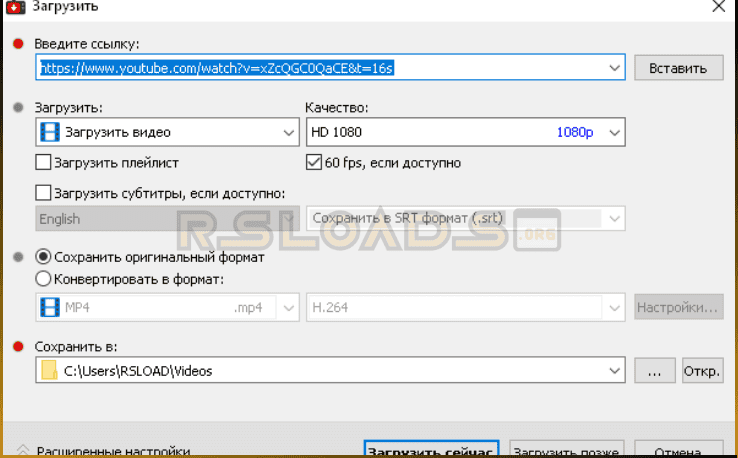Open the H.264 codec dropdown
This screenshot has width=738, height=458.
pyautogui.click(x=465, y=307)
